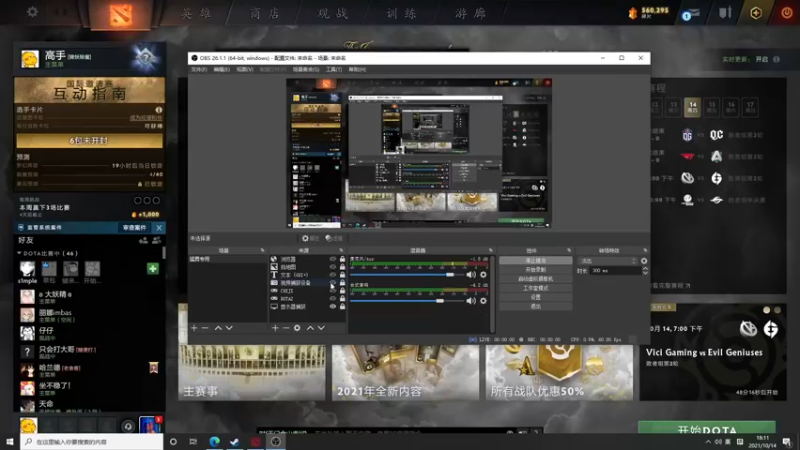The height and width of the screenshot is (450, 800).
Task: Click 开始DOTA play button
Action: pos(707,429)
